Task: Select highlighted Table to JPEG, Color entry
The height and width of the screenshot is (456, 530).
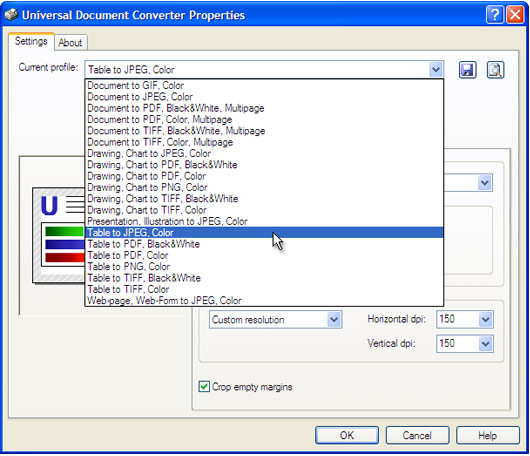Action: point(264,233)
